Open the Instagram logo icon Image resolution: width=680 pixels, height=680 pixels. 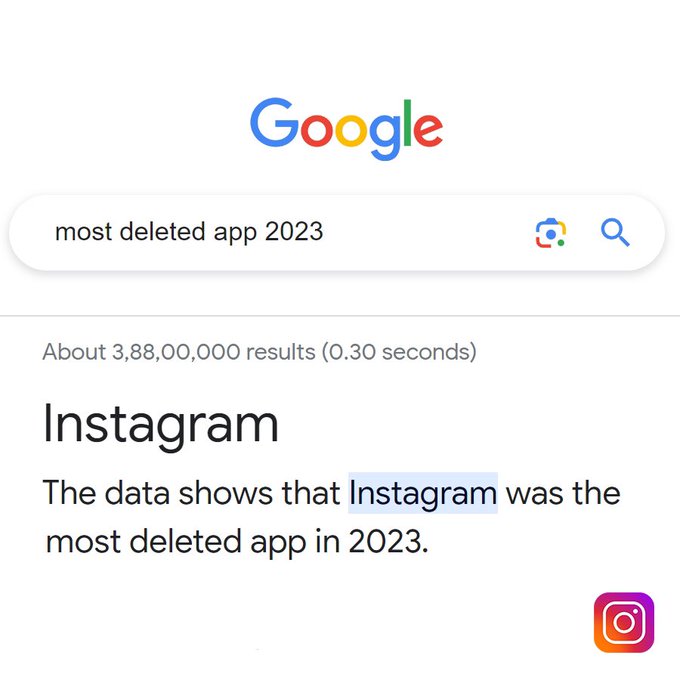click(x=624, y=623)
